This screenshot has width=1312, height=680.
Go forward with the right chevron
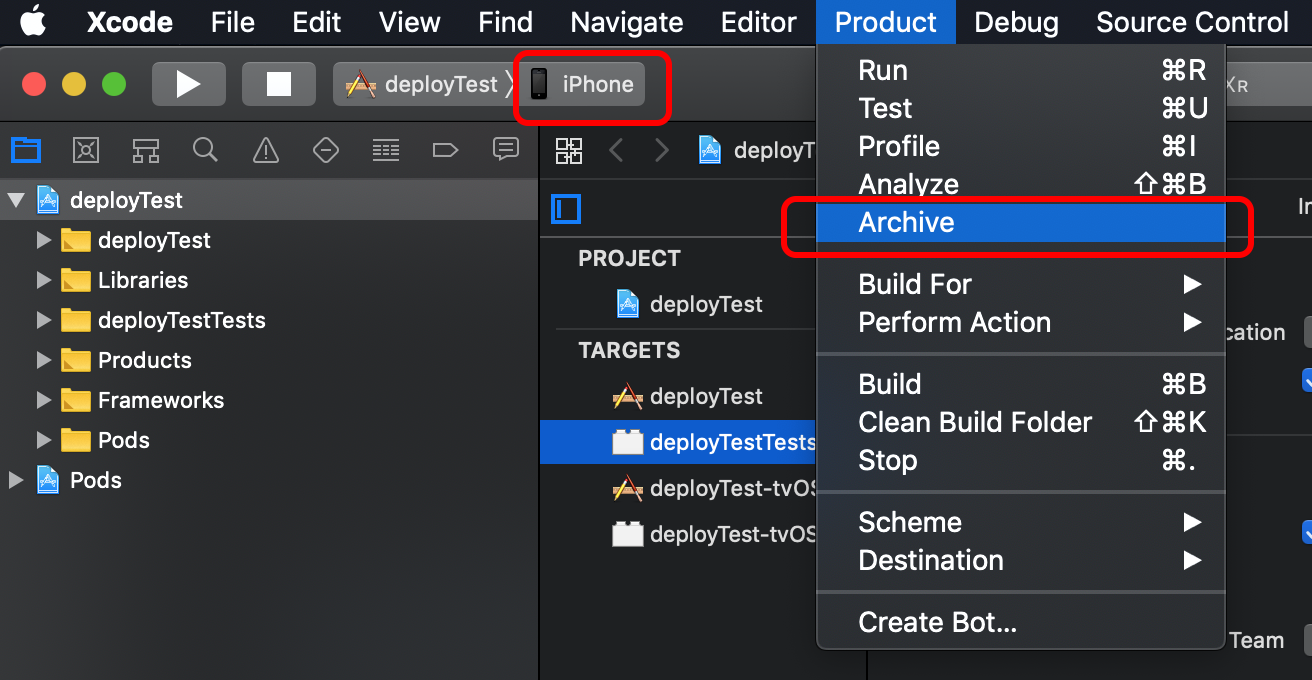coord(661,151)
